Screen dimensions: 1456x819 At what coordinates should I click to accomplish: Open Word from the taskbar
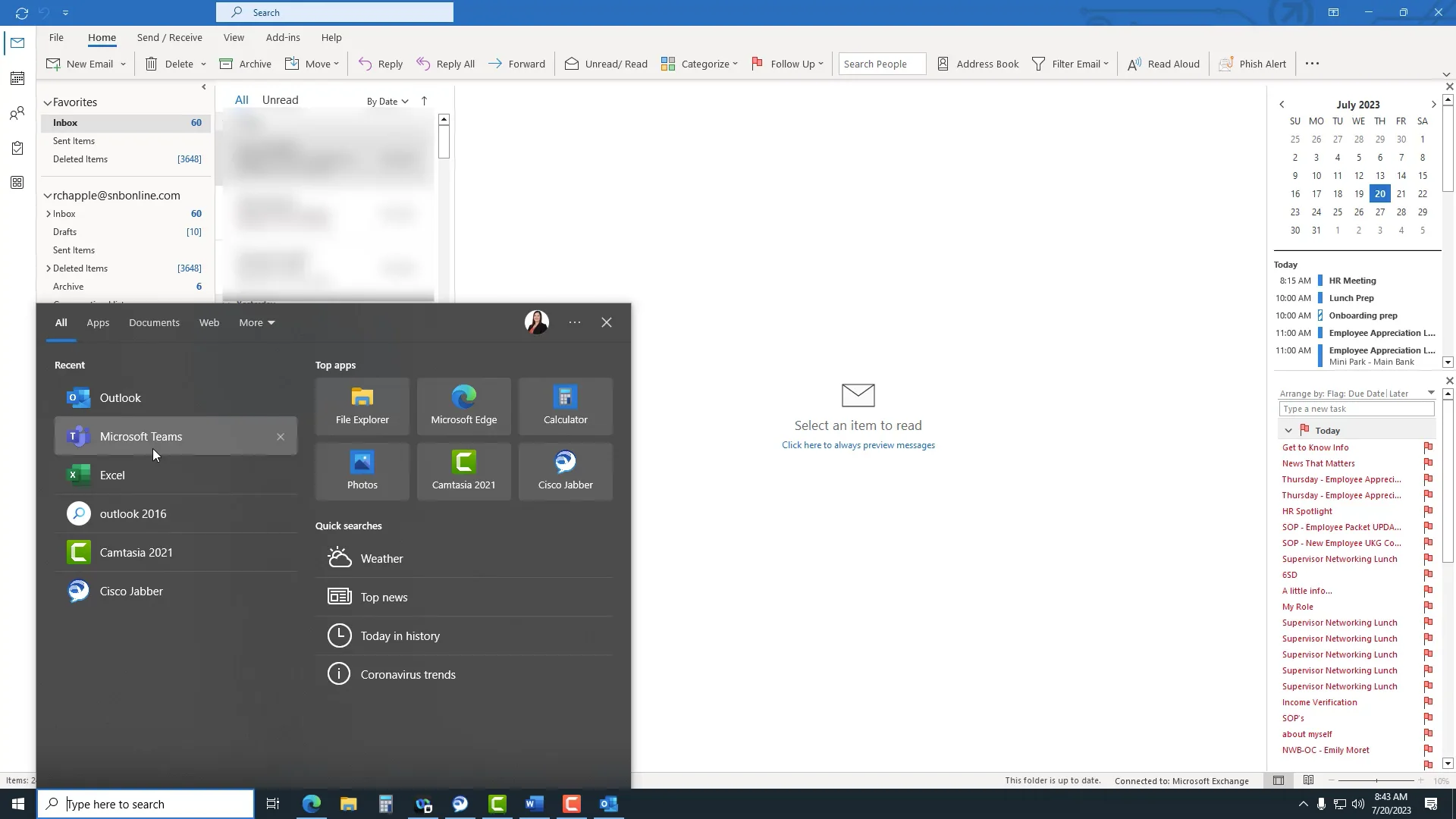coord(534,804)
